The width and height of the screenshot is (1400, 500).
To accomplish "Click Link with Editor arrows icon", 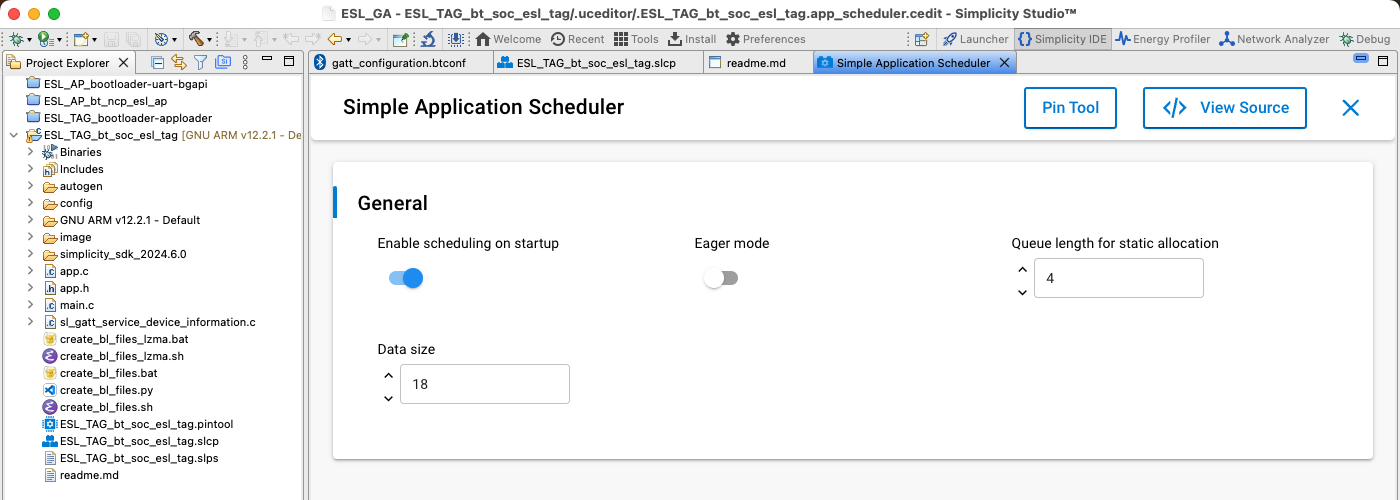I will [x=179, y=62].
